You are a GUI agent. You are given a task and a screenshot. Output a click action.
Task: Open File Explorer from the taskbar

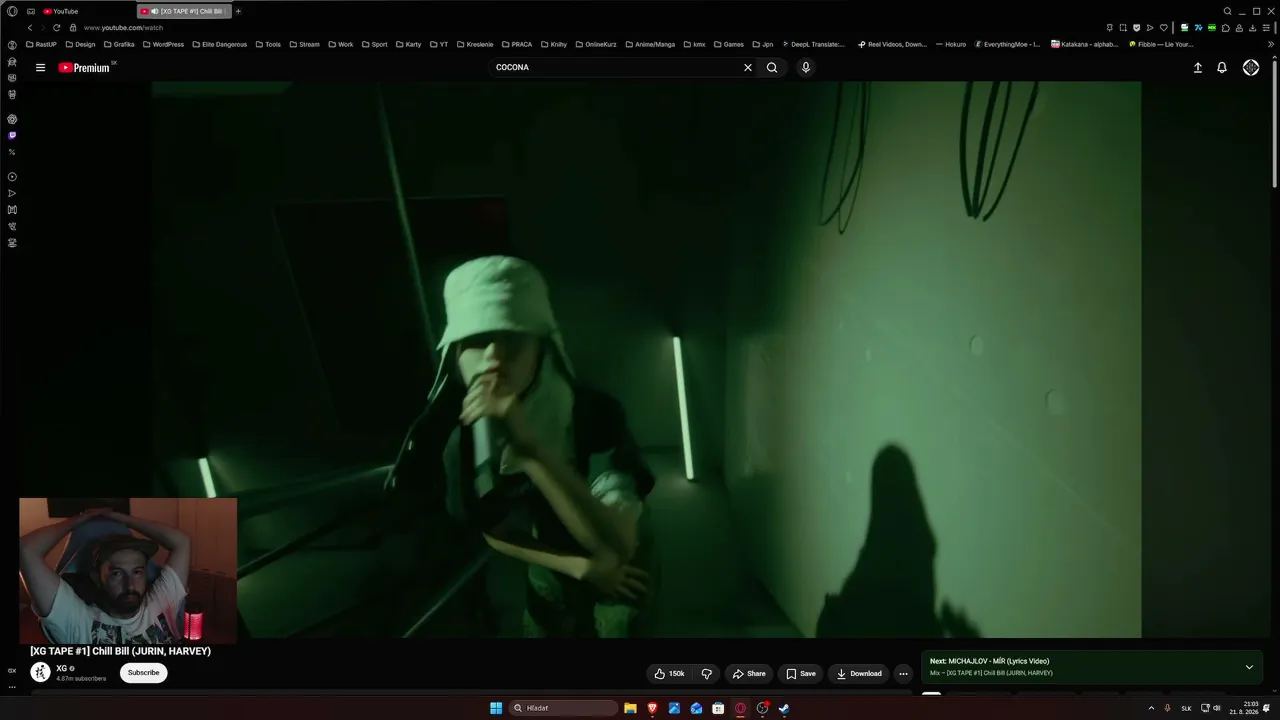click(630, 708)
